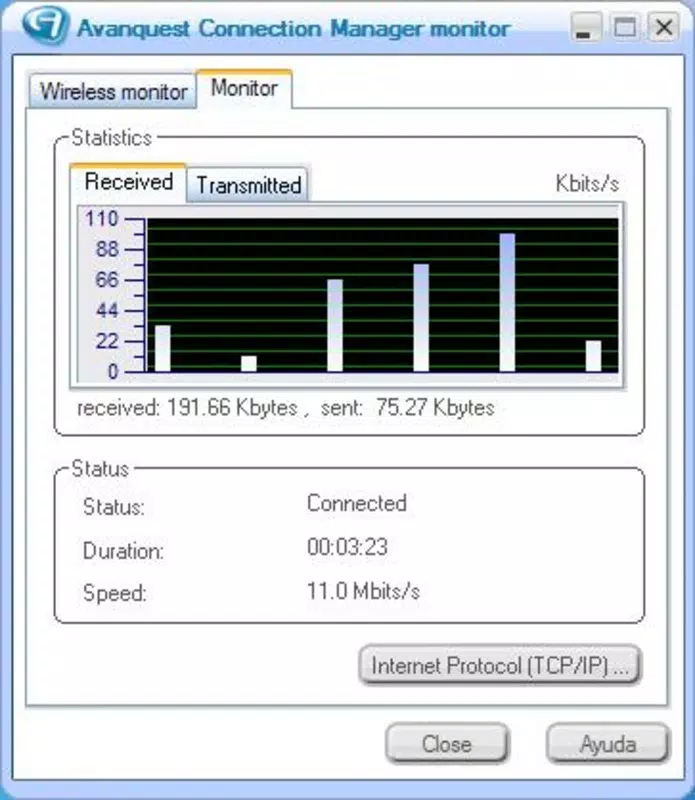Minimize the Connection Manager monitor window
The image size is (695, 800).
click(584, 27)
